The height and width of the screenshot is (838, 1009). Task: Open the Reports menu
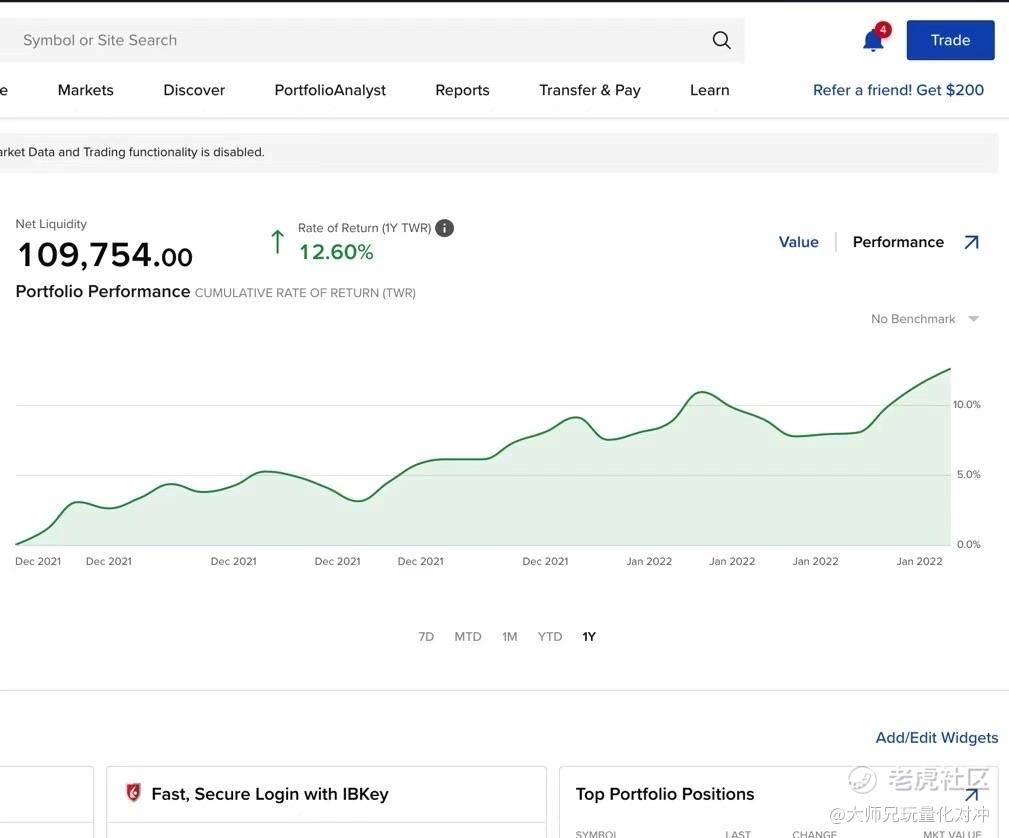pyautogui.click(x=462, y=90)
